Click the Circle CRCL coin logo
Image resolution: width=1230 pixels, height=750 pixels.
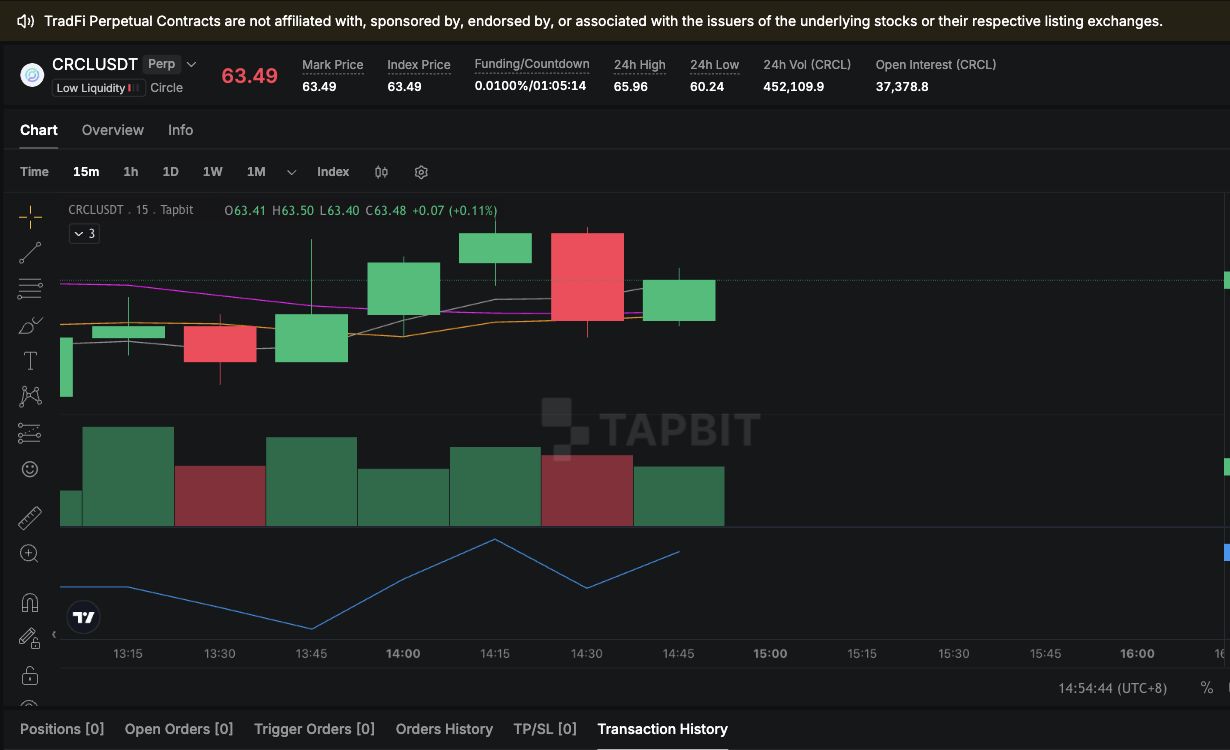(x=32, y=75)
